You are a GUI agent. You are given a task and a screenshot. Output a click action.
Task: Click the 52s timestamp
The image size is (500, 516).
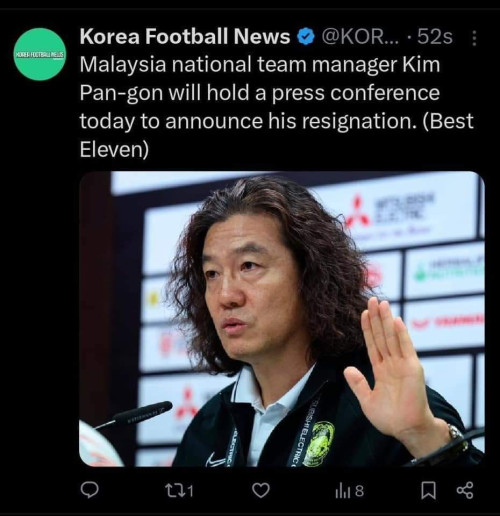[435, 36]
